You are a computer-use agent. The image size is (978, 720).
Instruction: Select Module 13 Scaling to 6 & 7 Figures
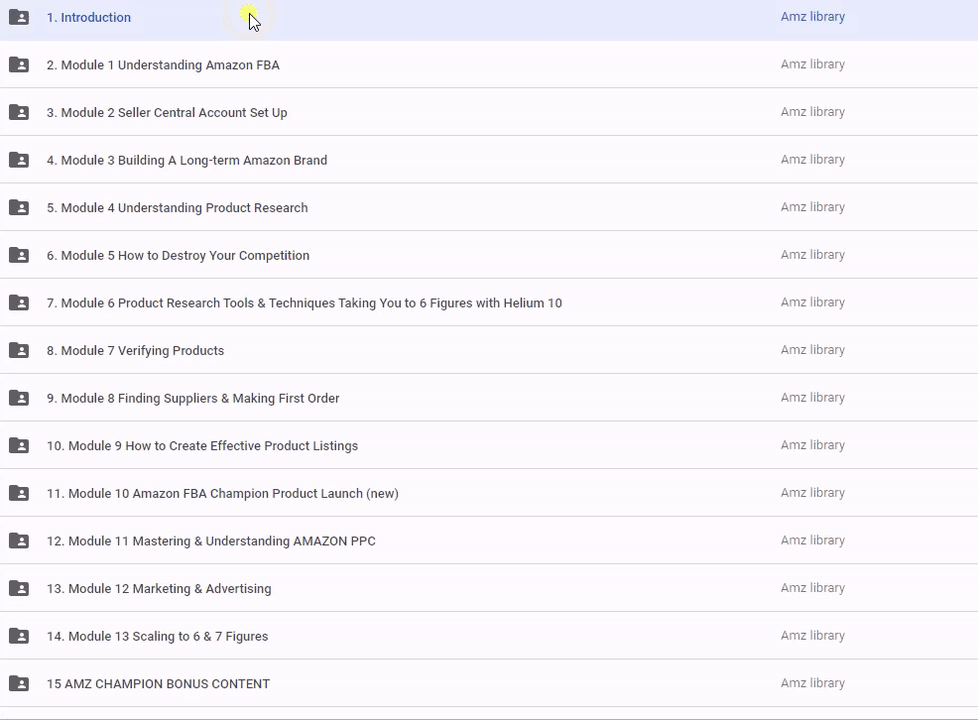coord(157,636)
